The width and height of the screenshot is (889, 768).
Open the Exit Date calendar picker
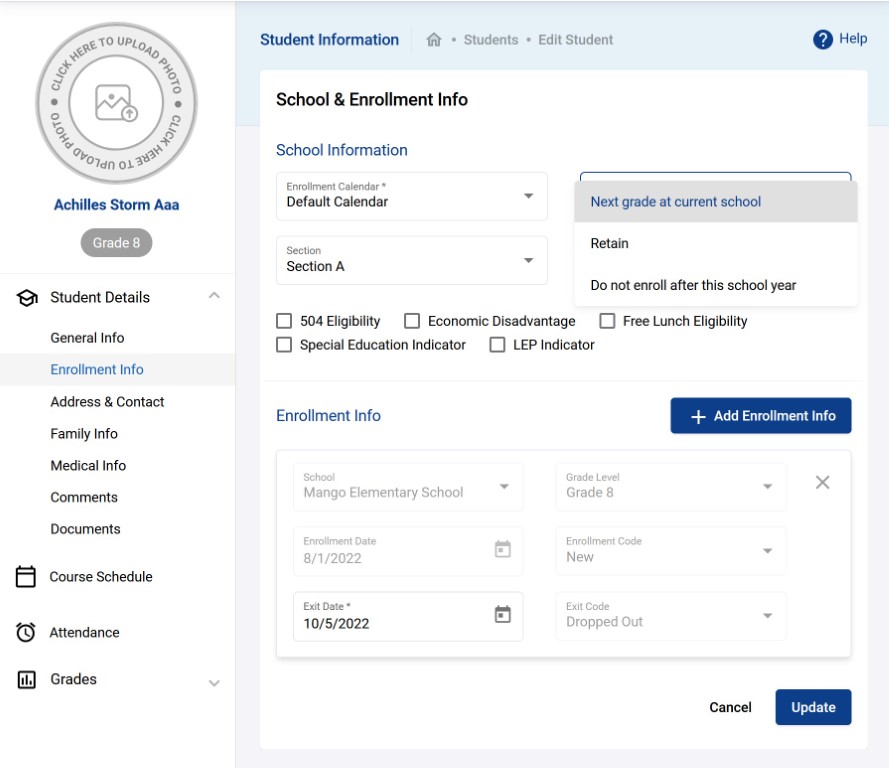pos(505,616)
